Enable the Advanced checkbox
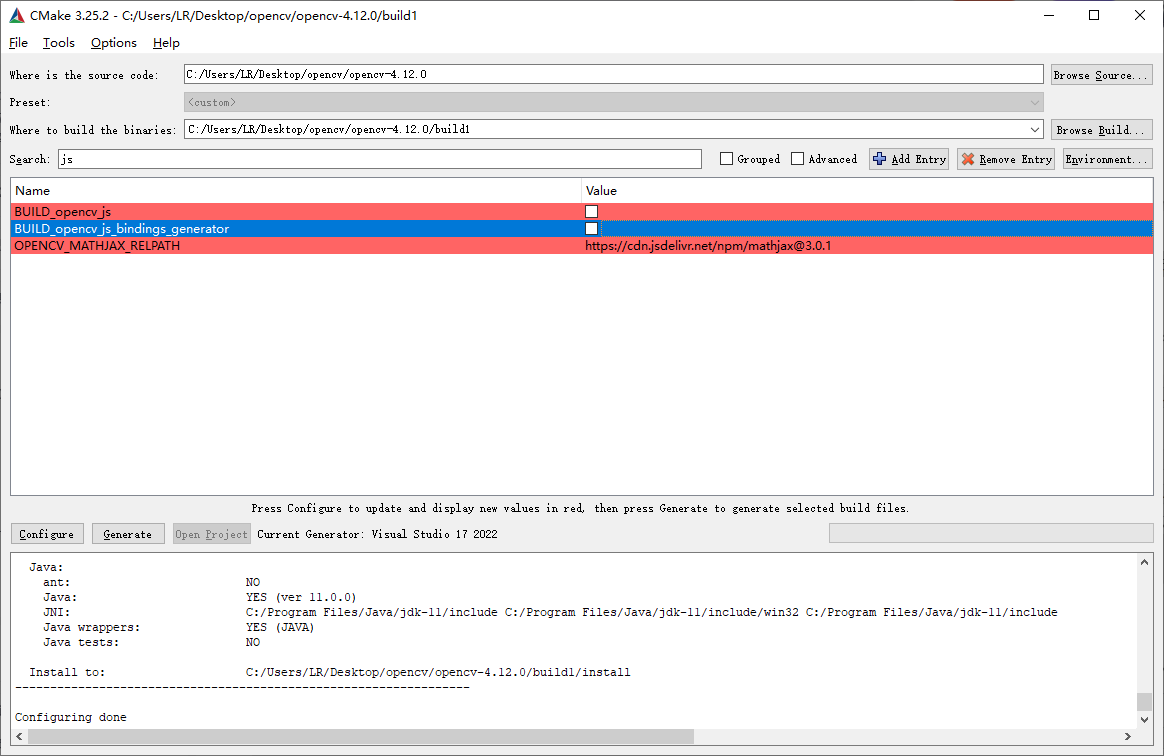The image size is (1164, 756). (x=797, y=159)
